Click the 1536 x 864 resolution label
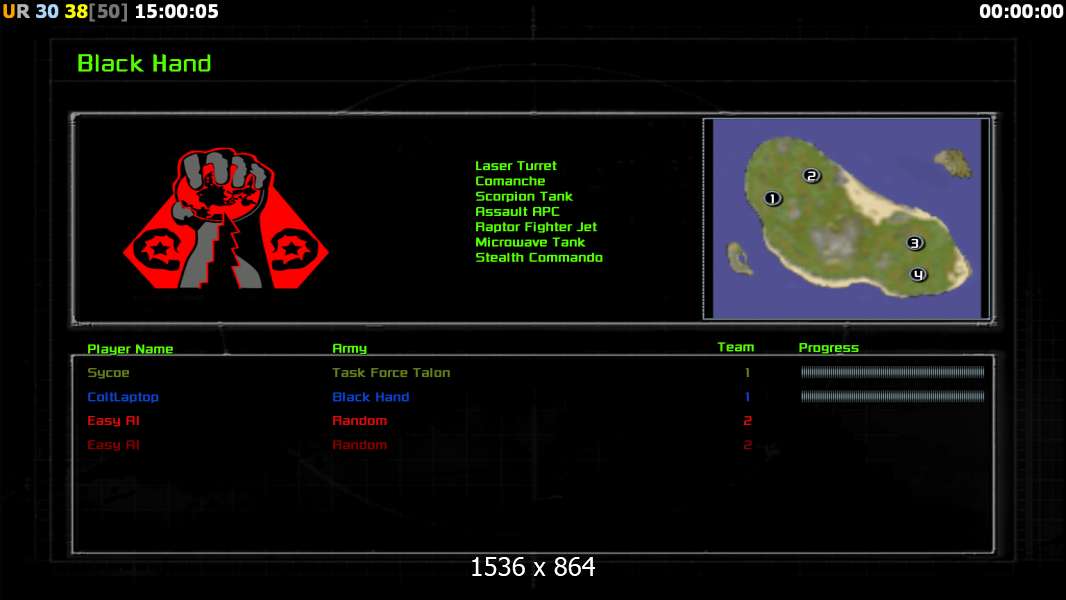Viewport: 1066px width, 600px height. (532, 567)
